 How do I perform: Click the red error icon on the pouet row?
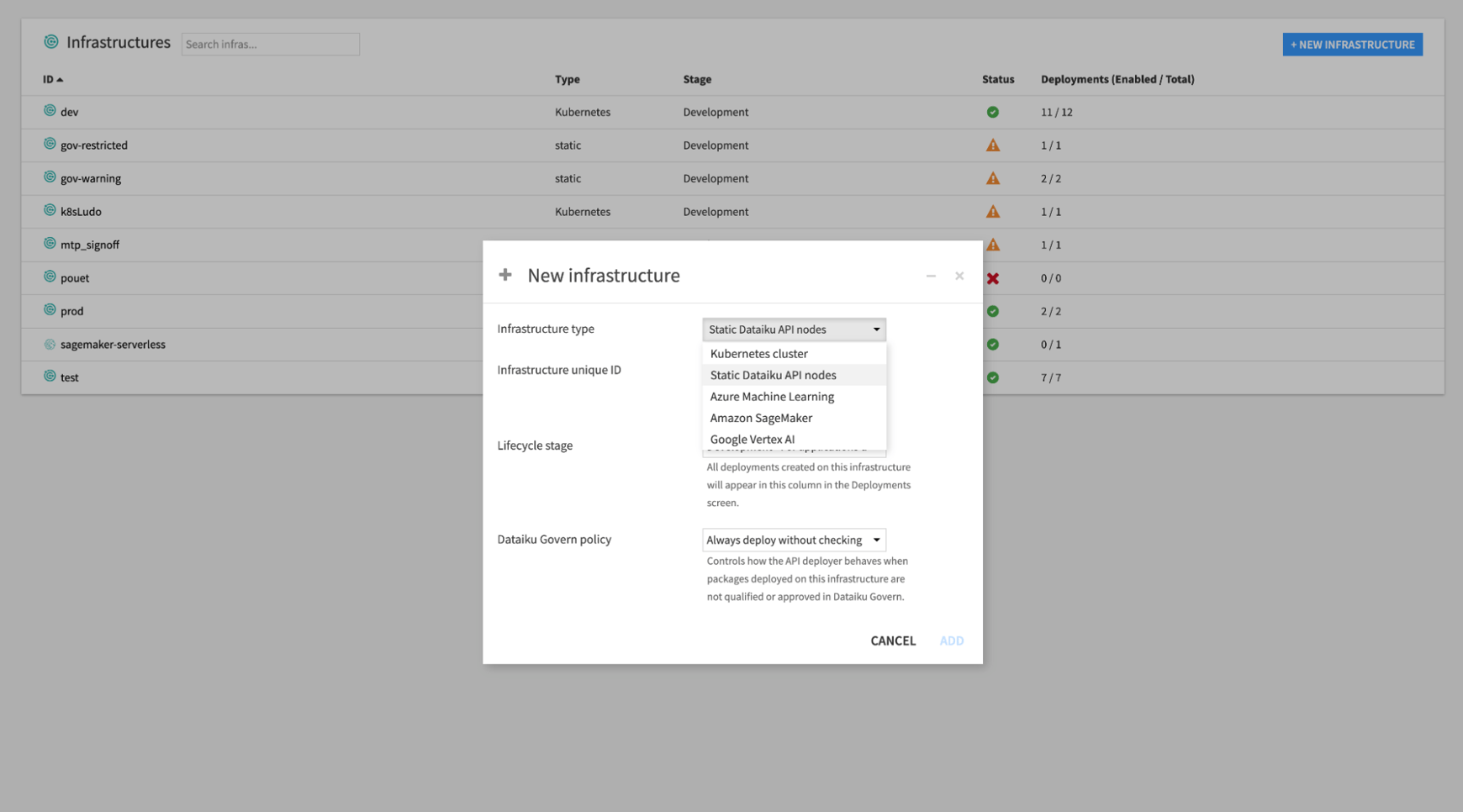tap(992, 277)
